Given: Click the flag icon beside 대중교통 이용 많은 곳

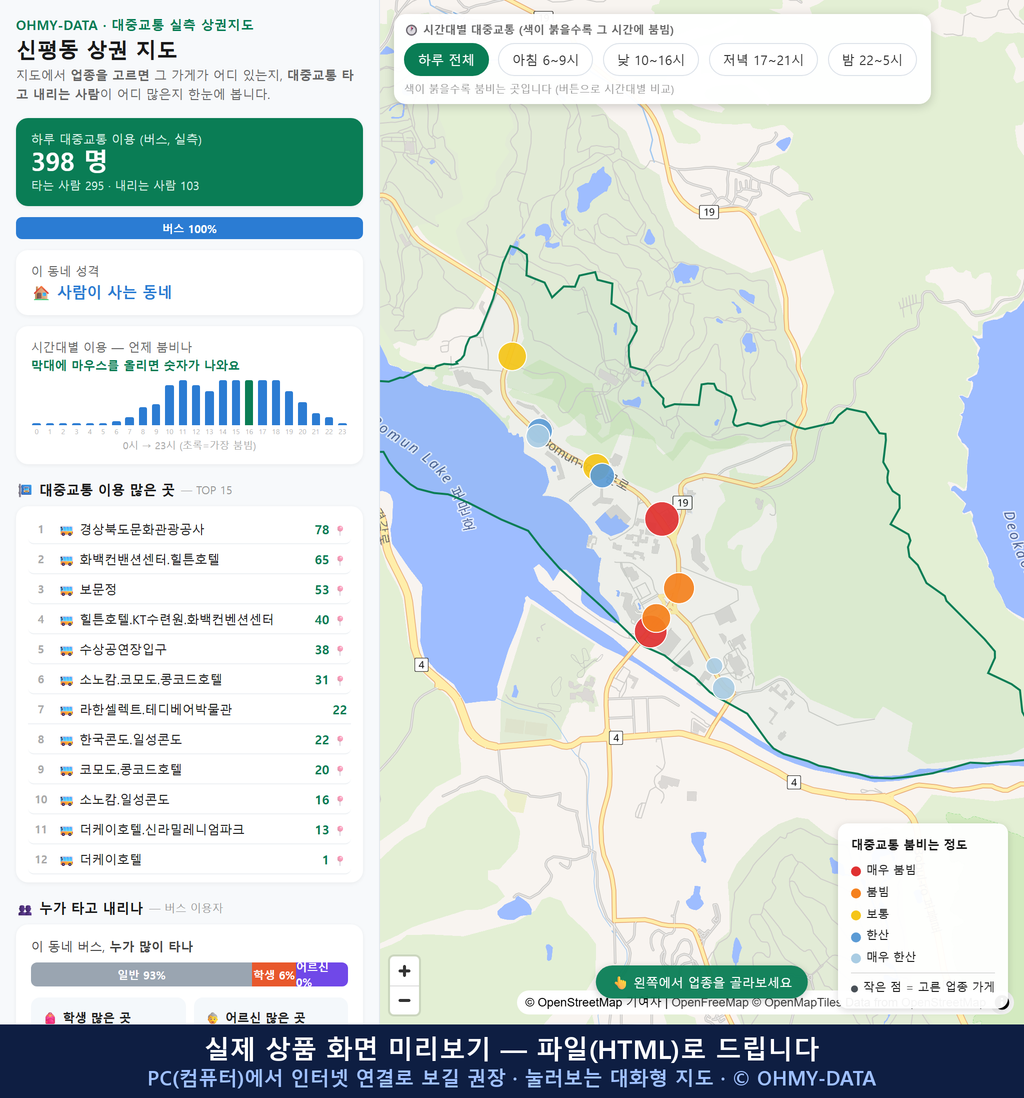Looking at the screenshot, I should 25,490.
